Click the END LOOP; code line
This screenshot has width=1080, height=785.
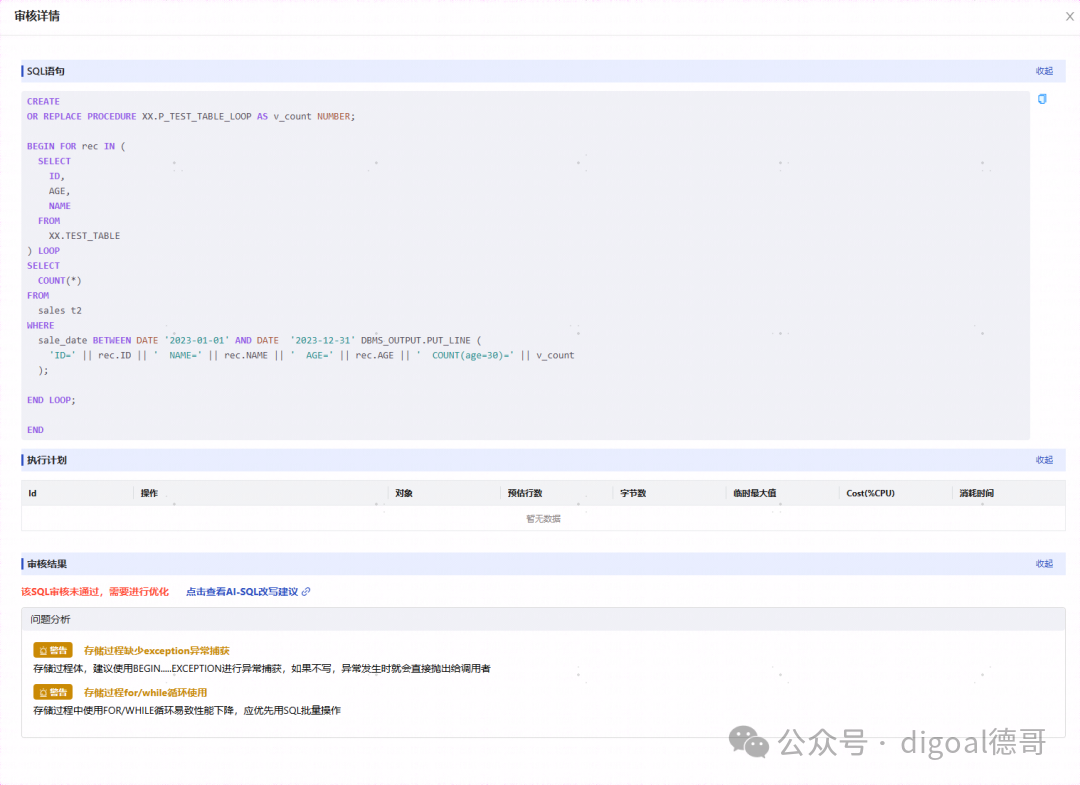click(51, 400)
